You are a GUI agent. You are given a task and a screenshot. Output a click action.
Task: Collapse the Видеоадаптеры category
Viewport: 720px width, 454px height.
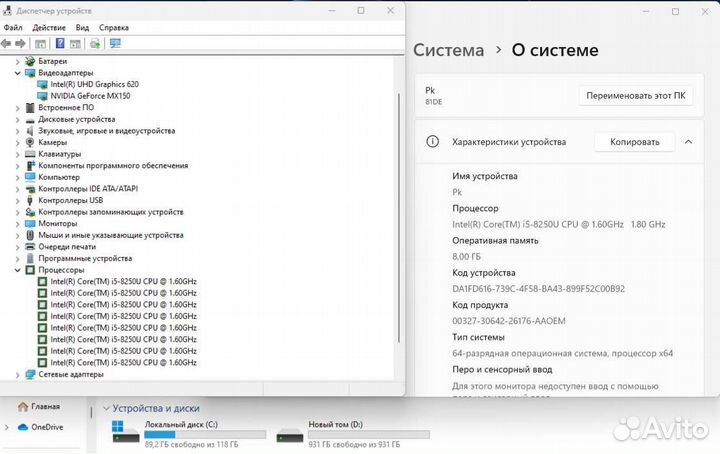tap(17, 73)
